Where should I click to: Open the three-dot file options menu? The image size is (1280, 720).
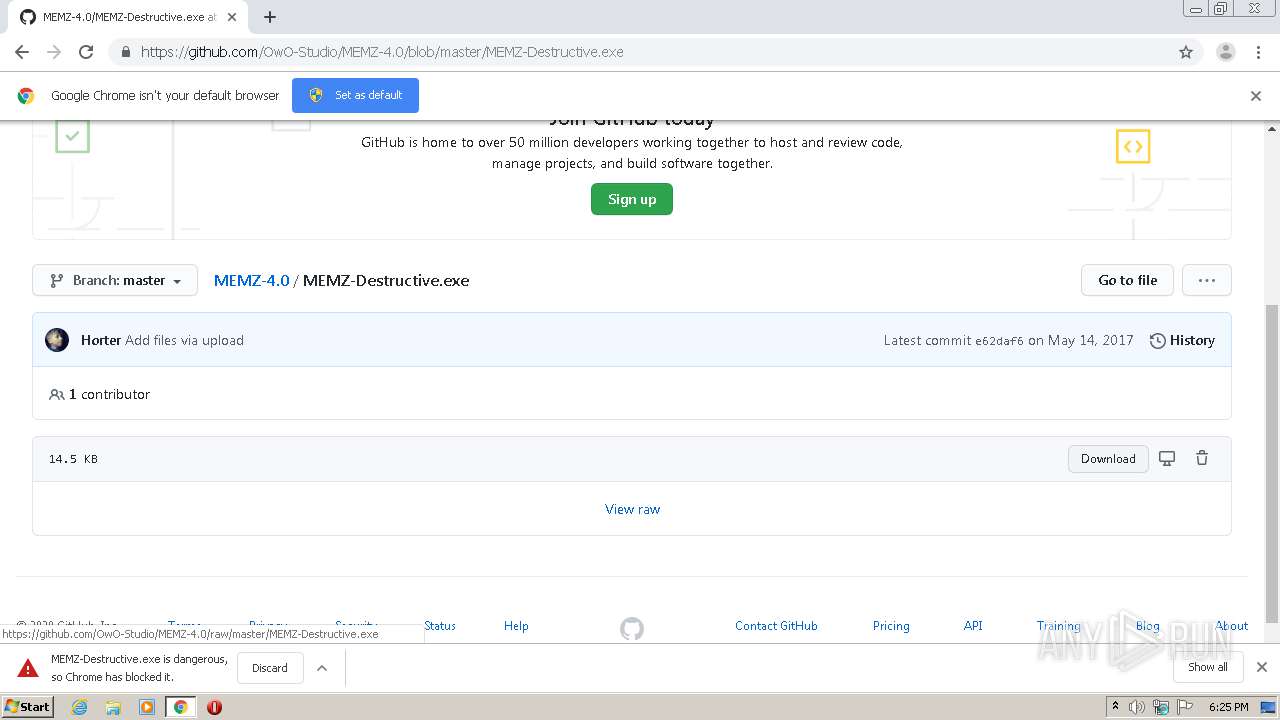1207,280
